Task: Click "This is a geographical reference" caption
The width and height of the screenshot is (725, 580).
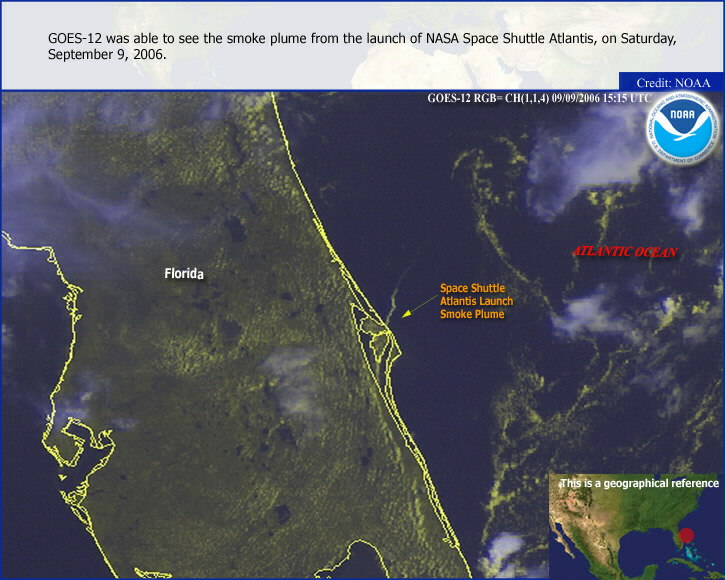Action: (638, 484)
